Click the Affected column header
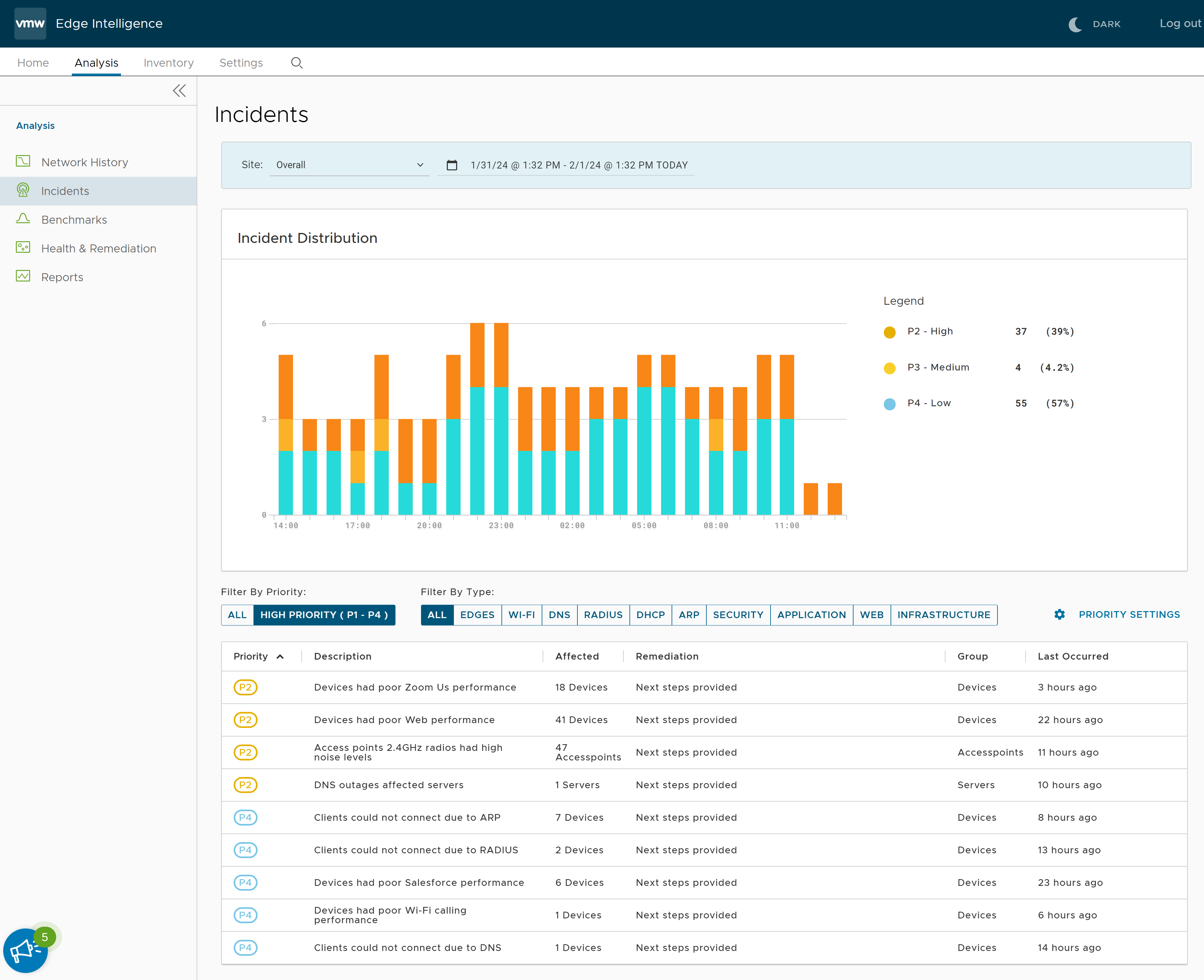 point(577,656)
